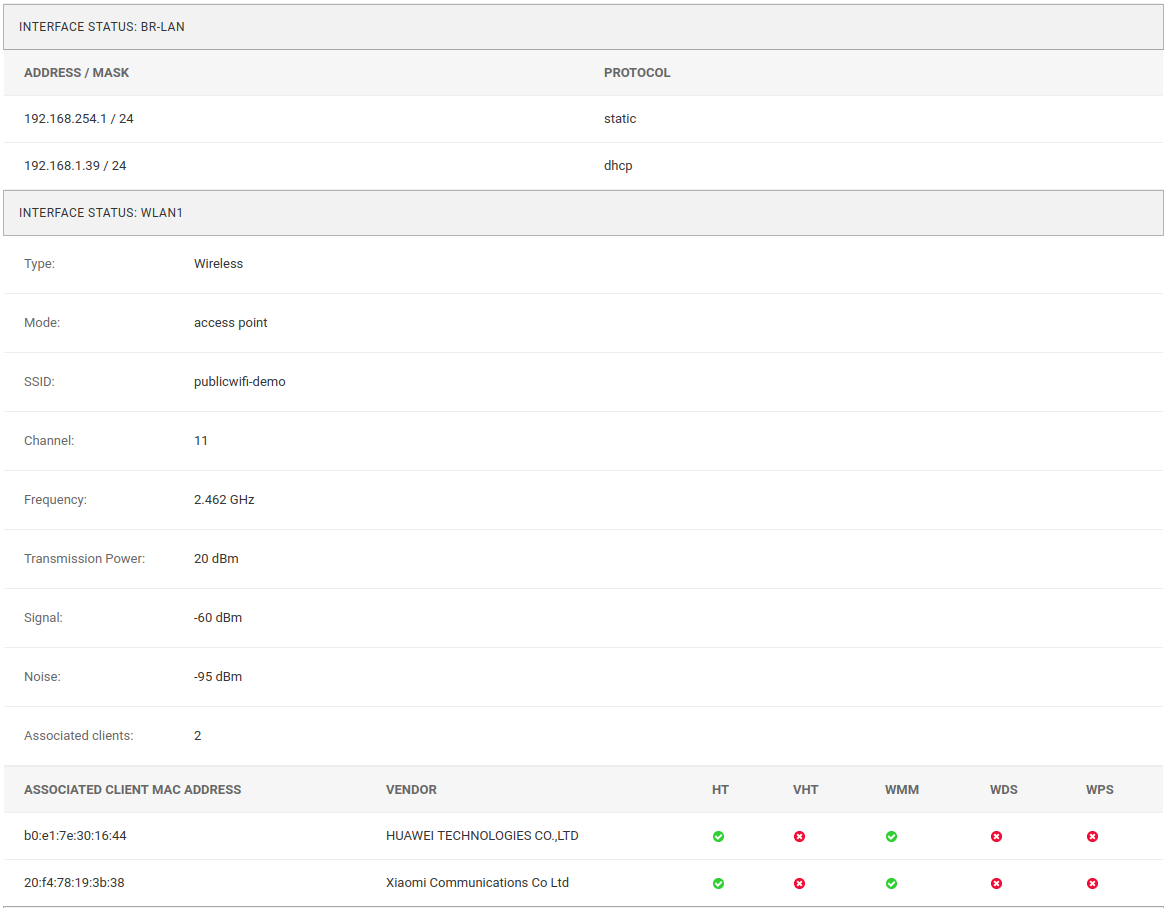Click the green HT check for Xiaomi client
1167x908 pixels.
click(718, 883)
